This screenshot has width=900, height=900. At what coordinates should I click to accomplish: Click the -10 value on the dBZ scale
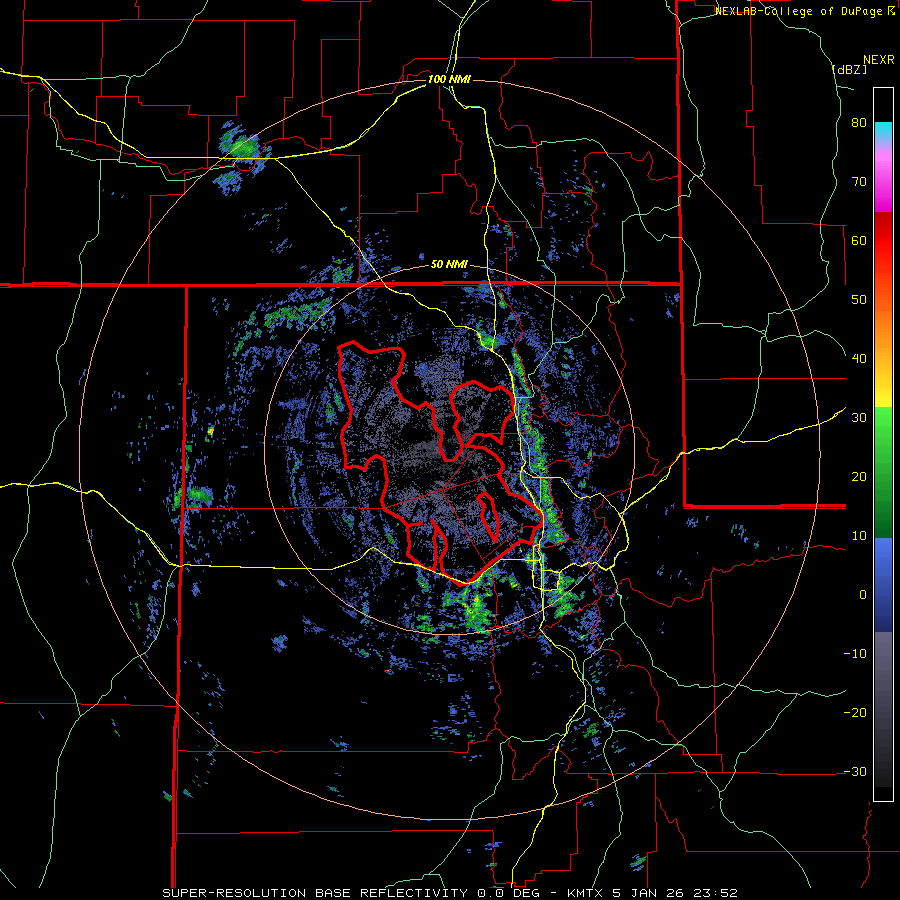pos(855,654)
